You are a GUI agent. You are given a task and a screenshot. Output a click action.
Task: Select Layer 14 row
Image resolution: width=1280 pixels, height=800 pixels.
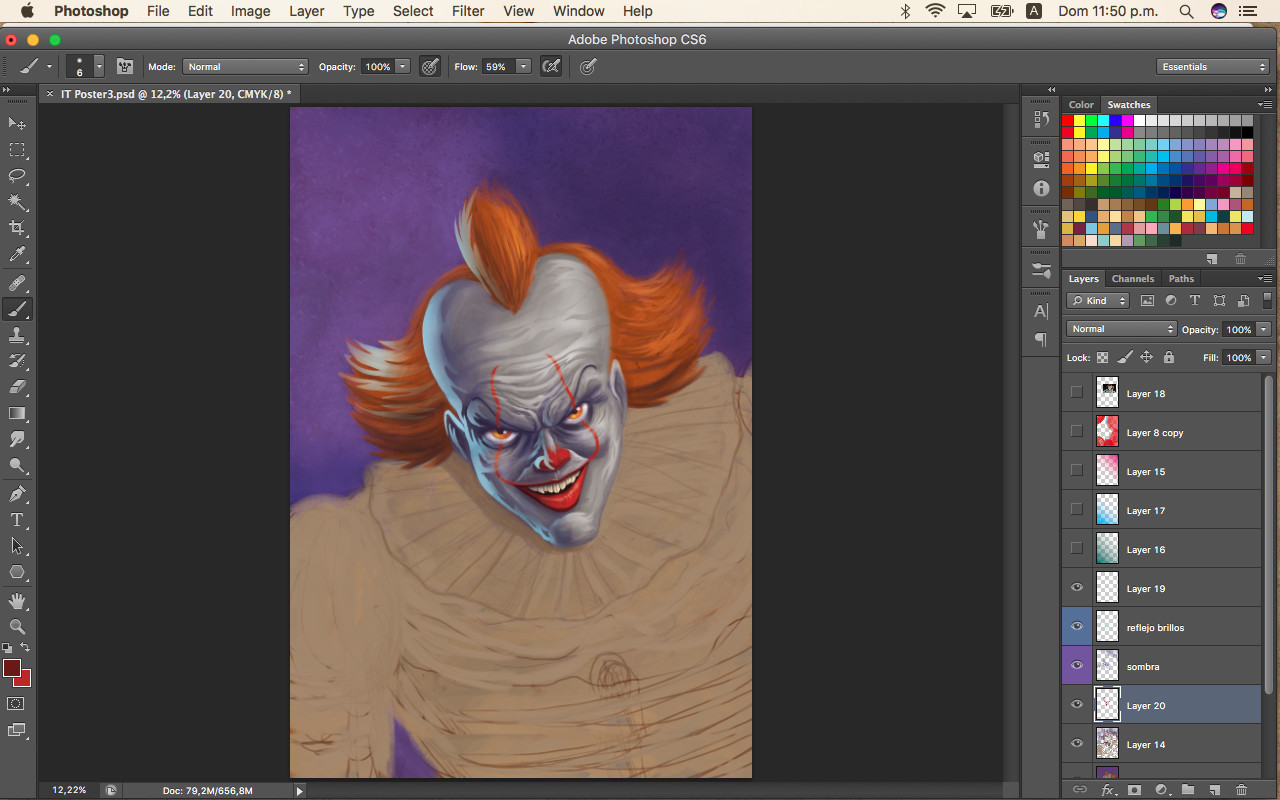pos(1162,744)
